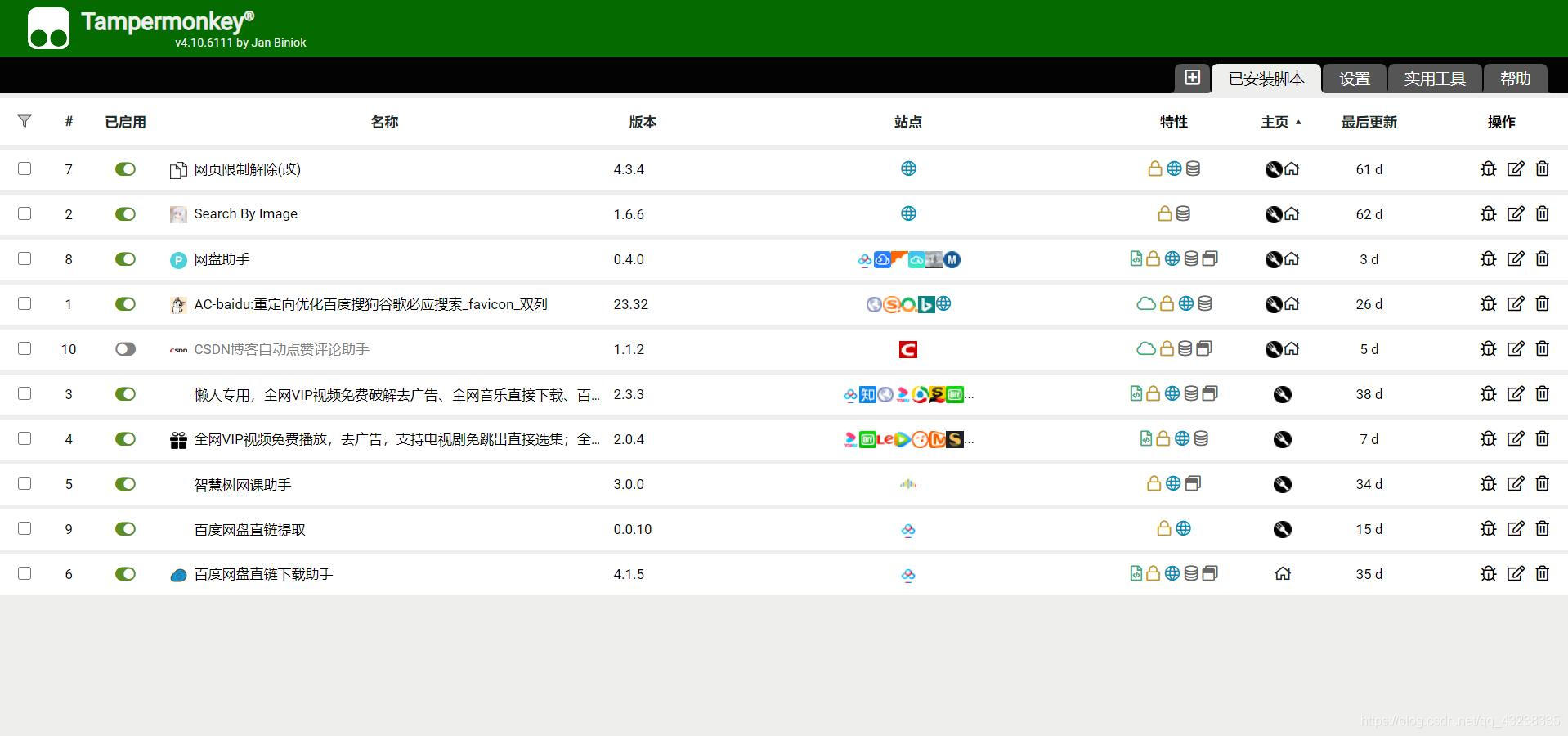Sort by 名称 column header
This screenshot has height=736, width=1568.
[384, 122]
